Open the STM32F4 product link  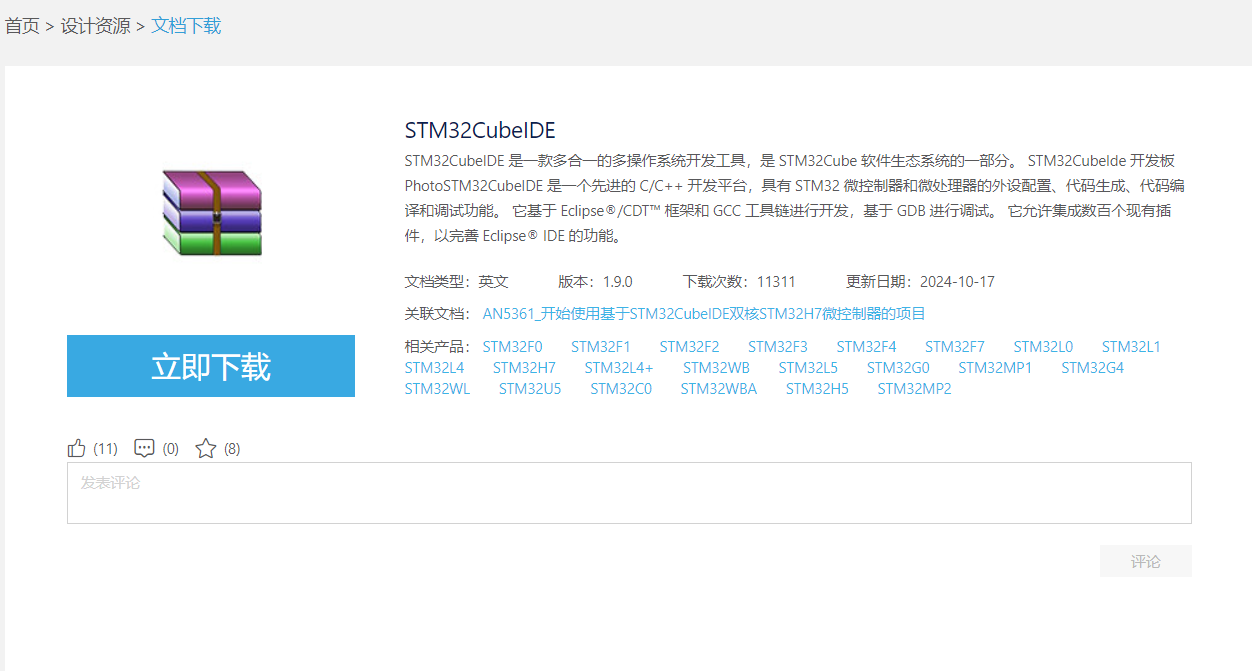(866, 347)
